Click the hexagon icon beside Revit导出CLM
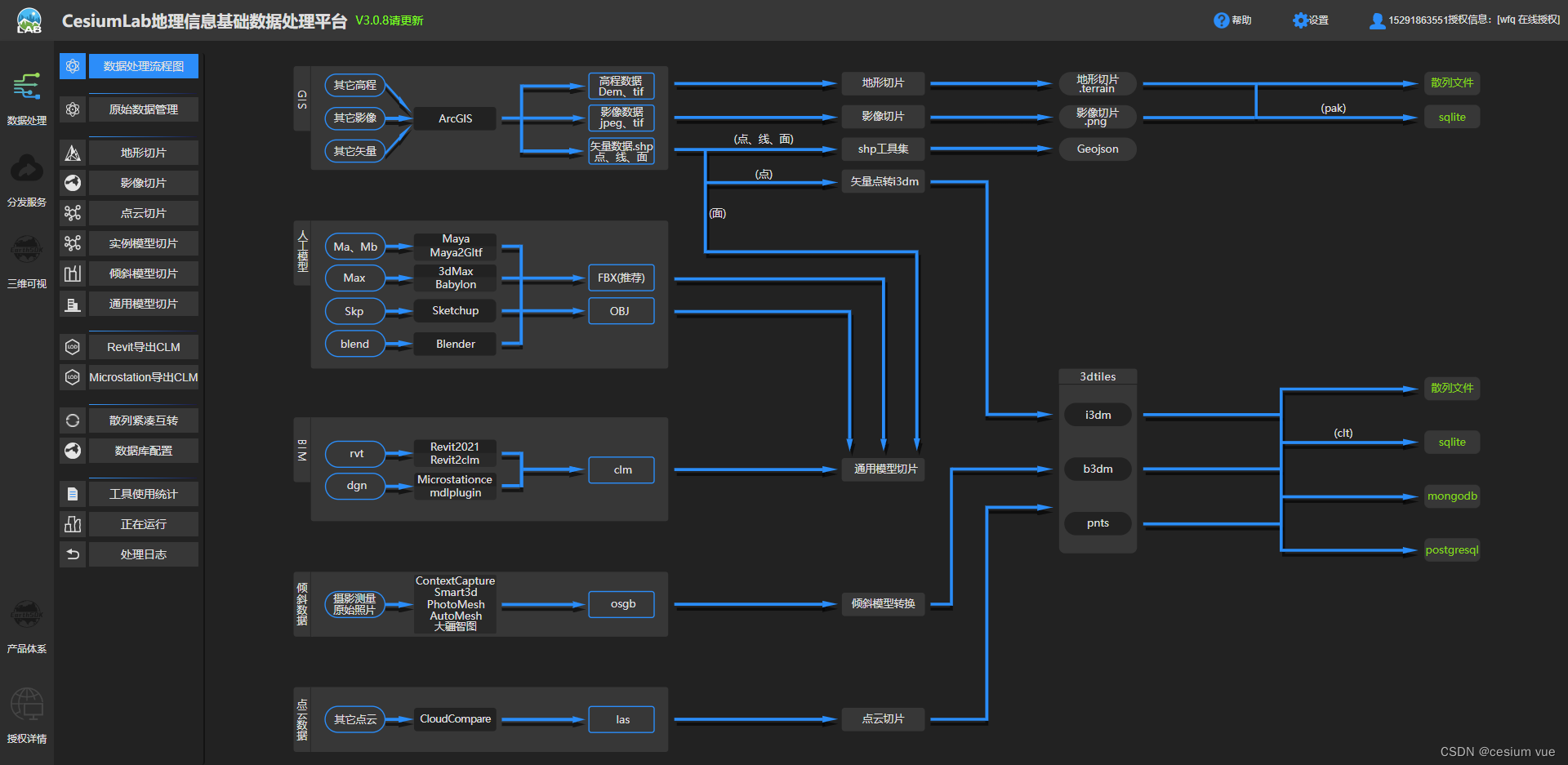Viewport: 1568px width, 765px height. (73, 347)
